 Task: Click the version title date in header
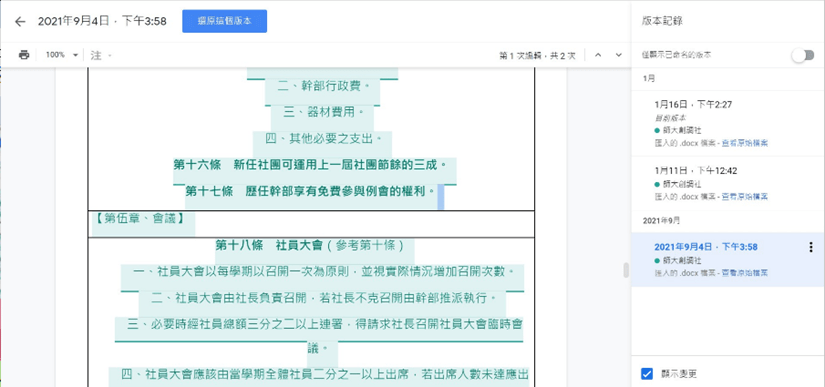point(102,22)
